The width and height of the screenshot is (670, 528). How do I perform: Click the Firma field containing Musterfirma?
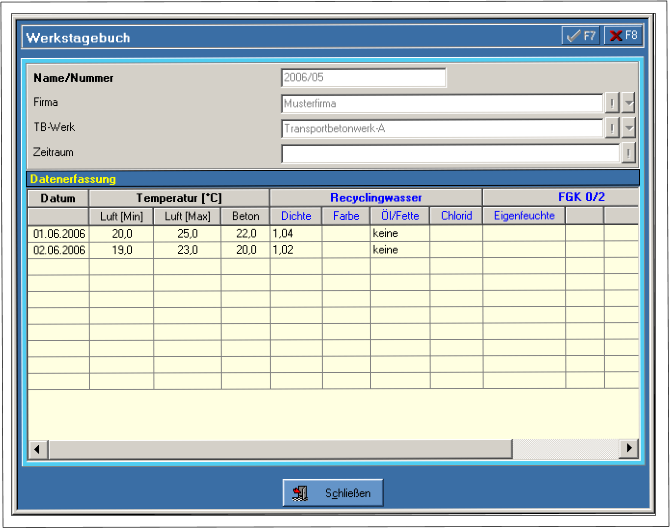coord(440,102)
